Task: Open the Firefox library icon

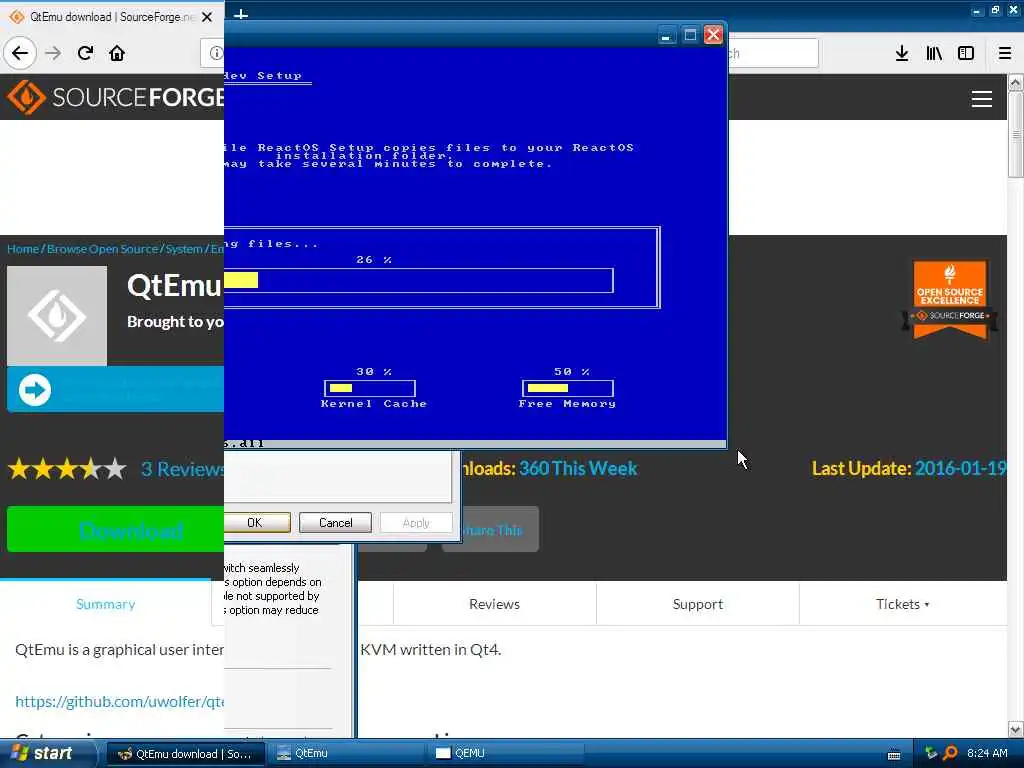Action: point(934,53)
